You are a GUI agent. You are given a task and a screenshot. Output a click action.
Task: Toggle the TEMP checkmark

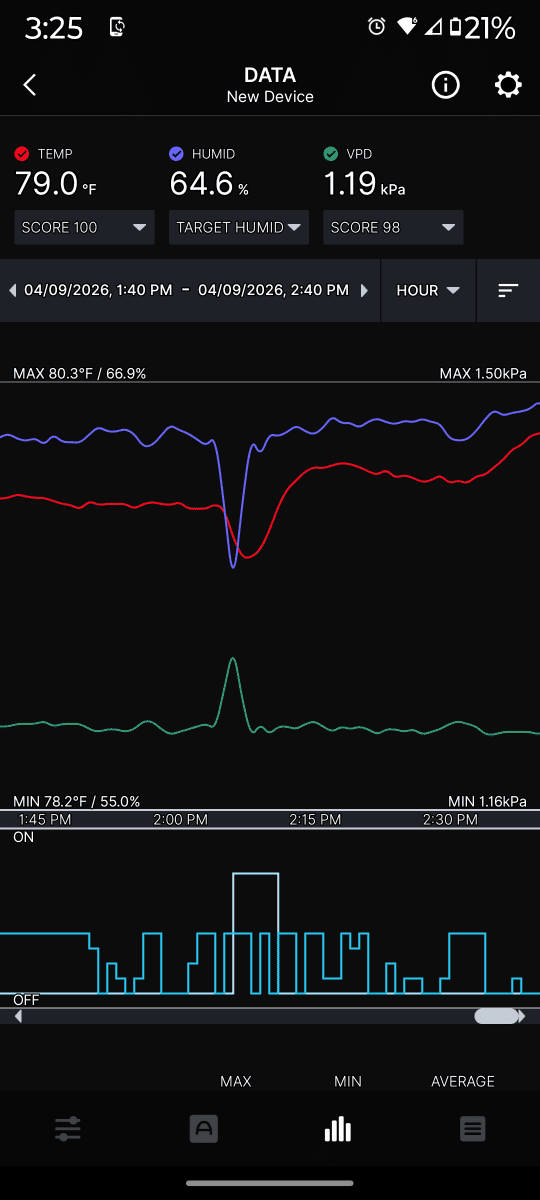(22, 154)
